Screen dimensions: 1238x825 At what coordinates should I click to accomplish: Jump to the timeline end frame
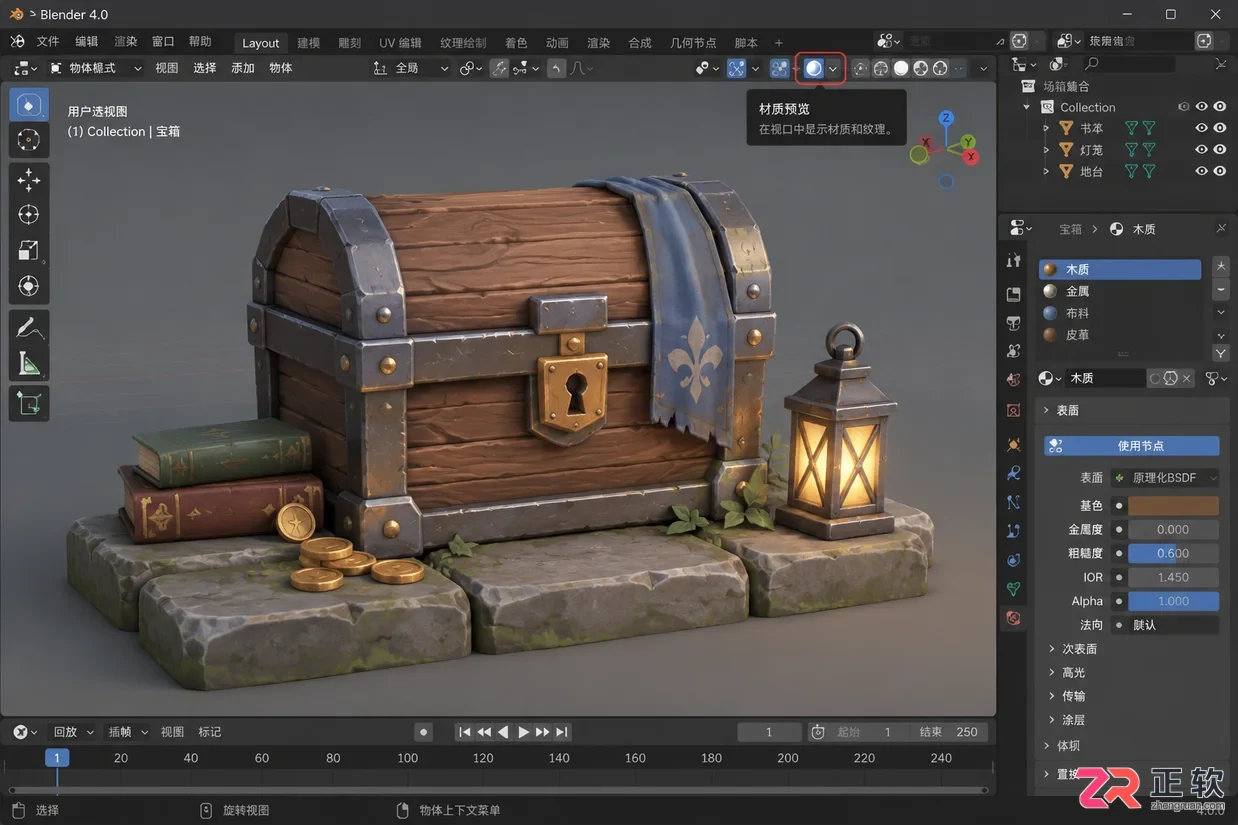tap(562, 732)
